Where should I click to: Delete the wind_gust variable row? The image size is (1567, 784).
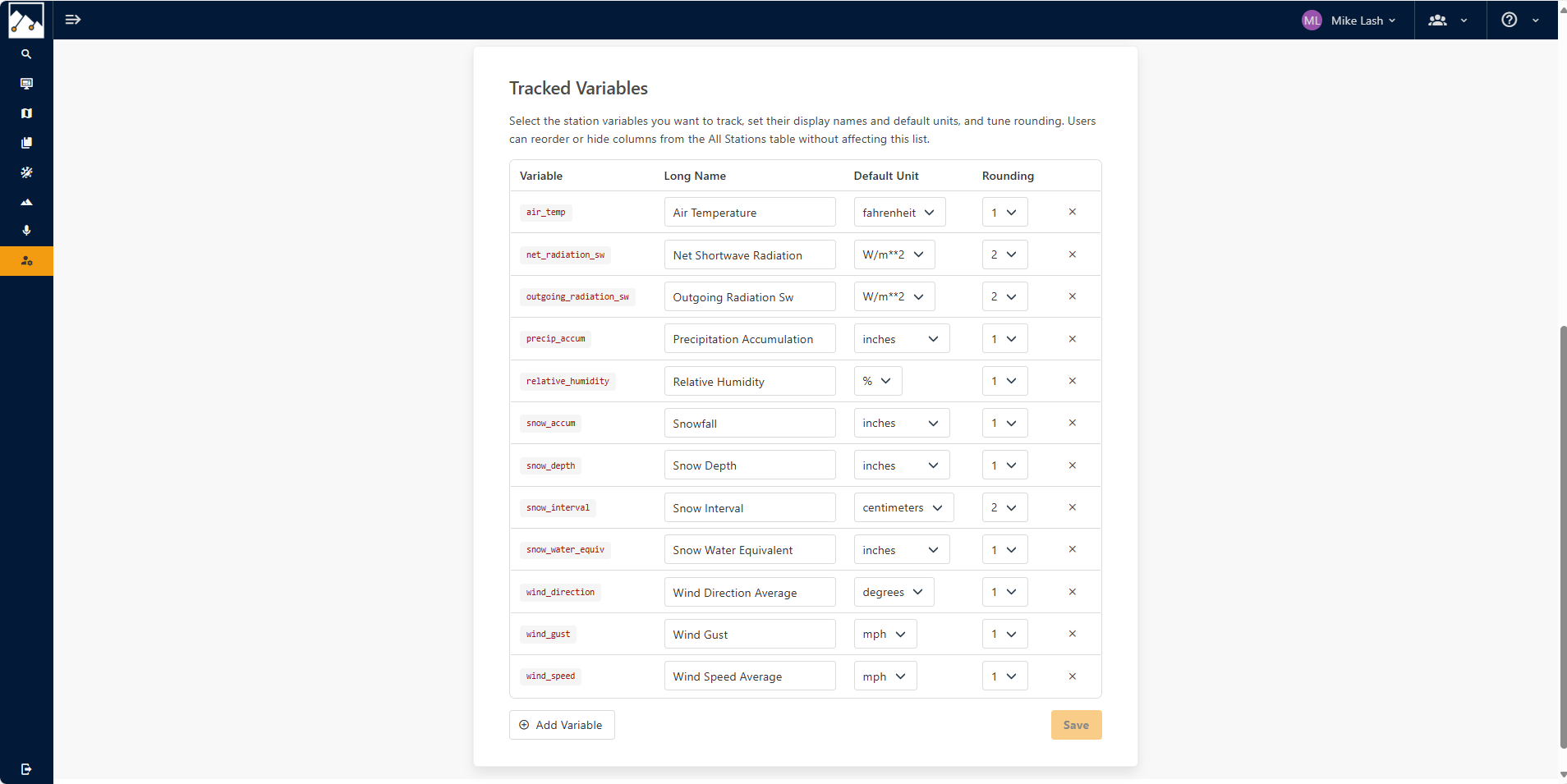click(x=1073, y=634)
